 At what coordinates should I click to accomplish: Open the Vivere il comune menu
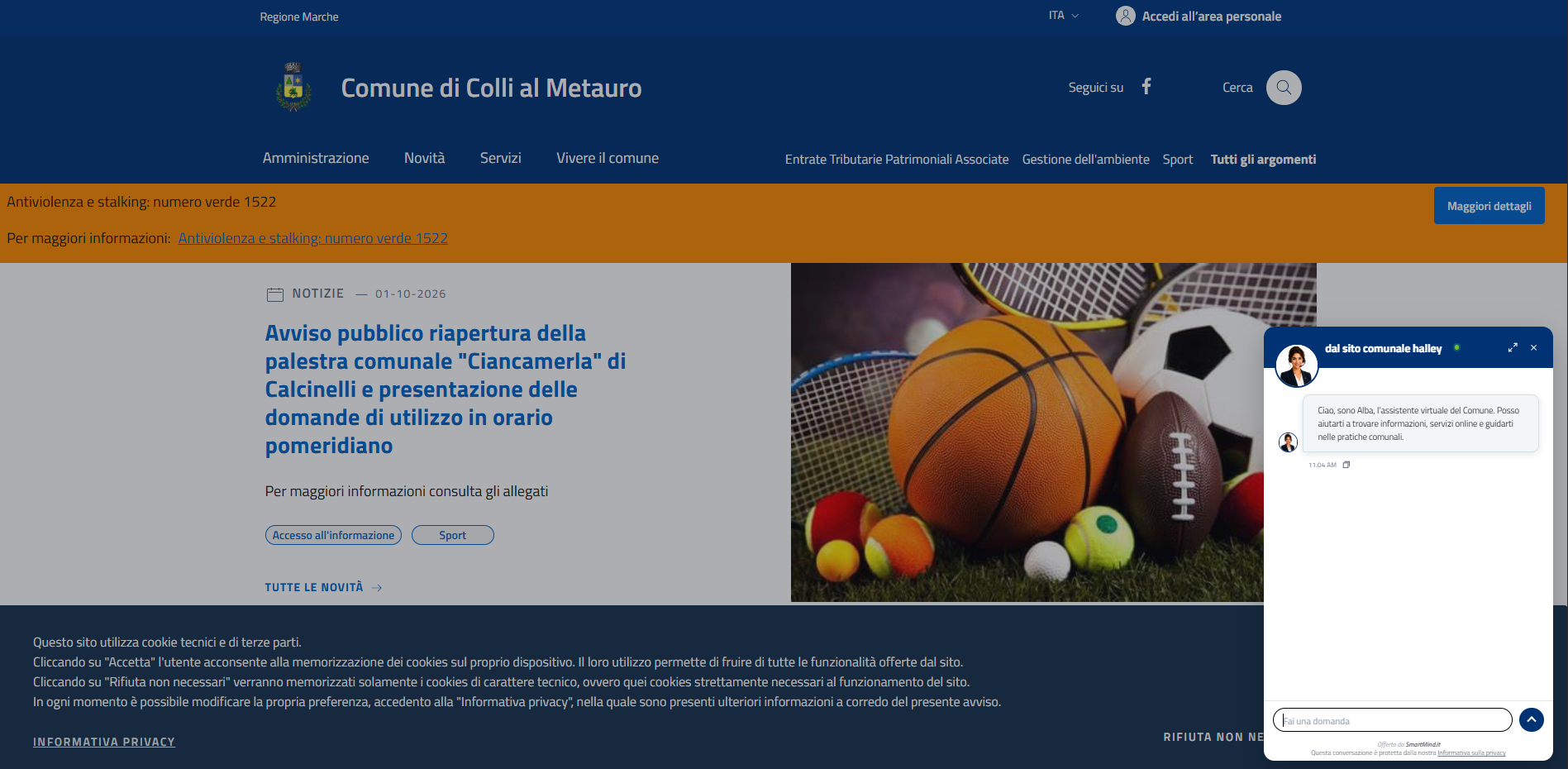tap(608, 158)
